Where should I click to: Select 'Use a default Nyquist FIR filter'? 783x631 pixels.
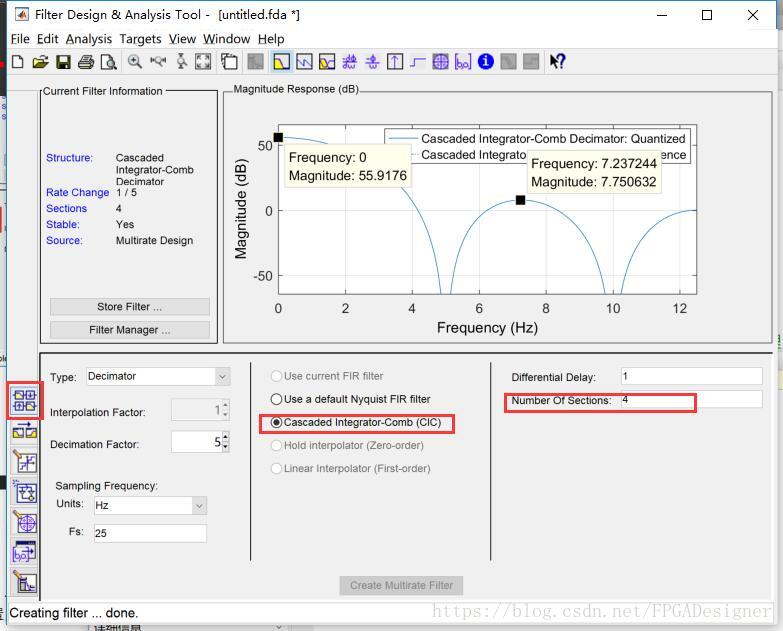coord(351,399)
